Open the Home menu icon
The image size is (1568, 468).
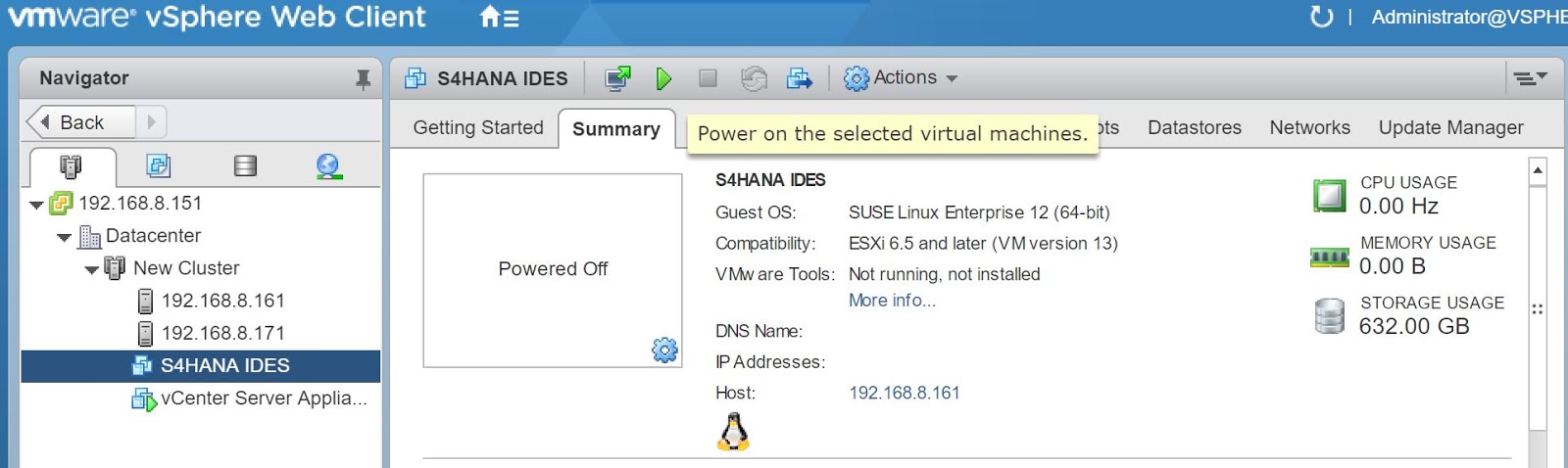point(499,18)
